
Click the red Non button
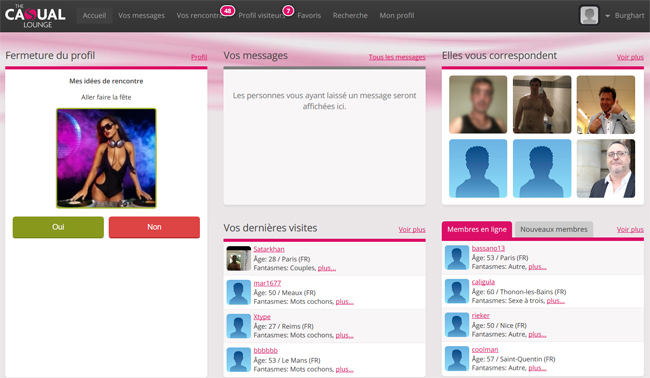(x=154, y=227)
